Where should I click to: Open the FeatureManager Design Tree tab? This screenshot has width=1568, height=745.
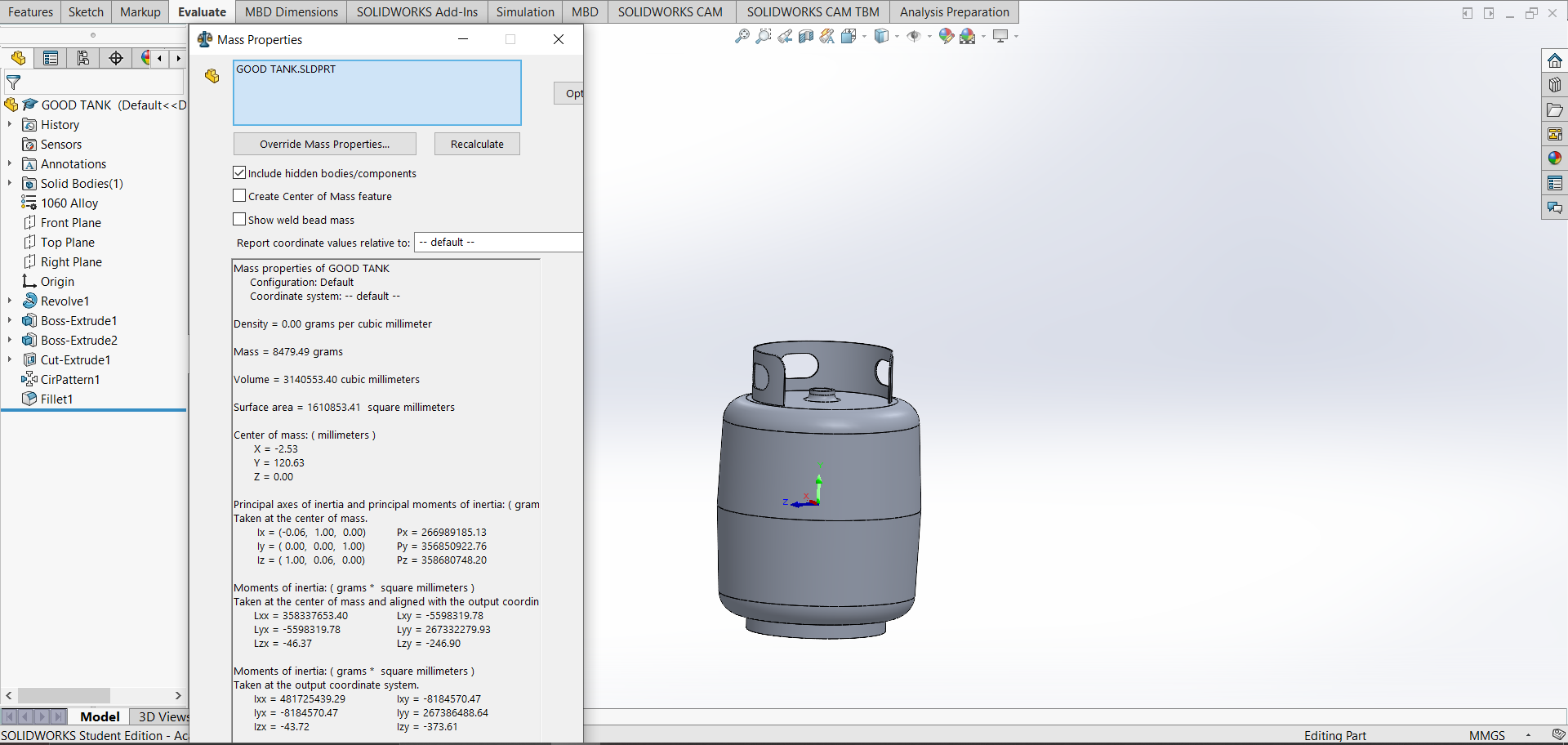(x=18, y=58)
